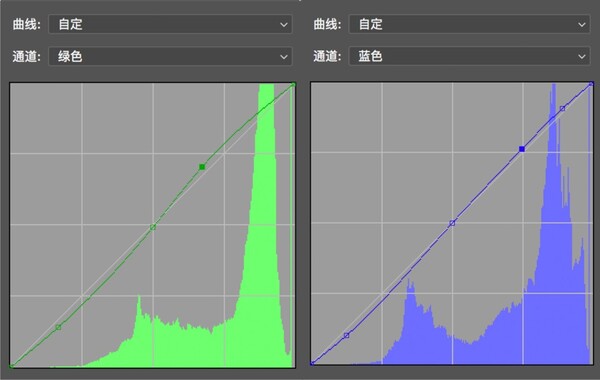Select the shadow hollow point on green curve
The image size is (600, 380).
[58, 327]
